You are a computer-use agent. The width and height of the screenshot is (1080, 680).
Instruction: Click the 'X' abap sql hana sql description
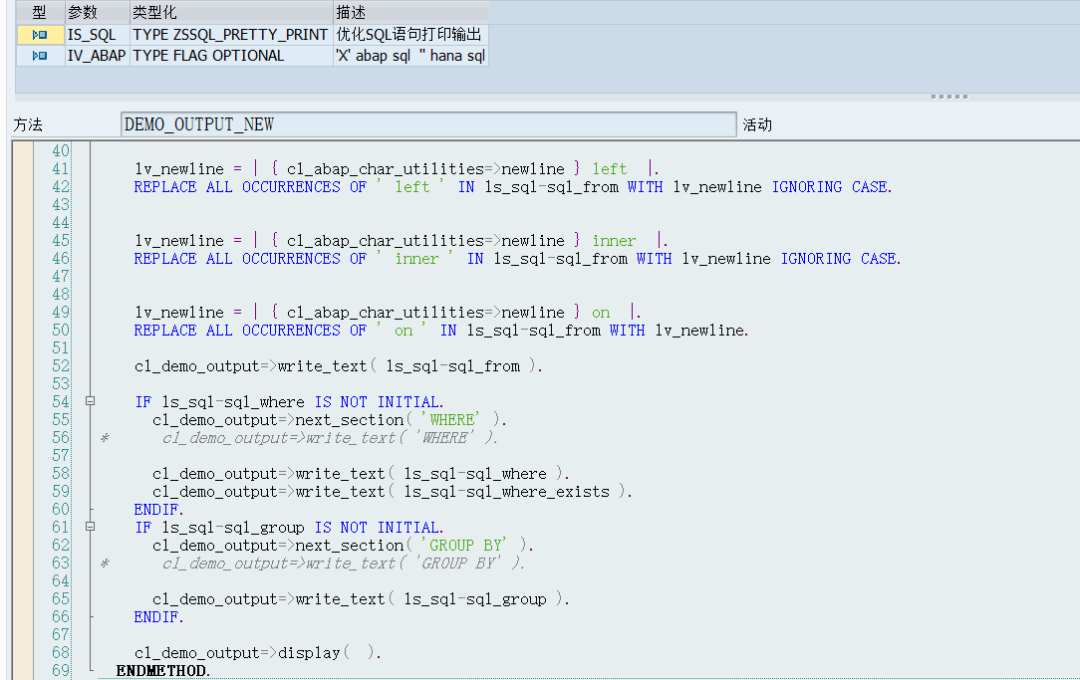[411, 56]
